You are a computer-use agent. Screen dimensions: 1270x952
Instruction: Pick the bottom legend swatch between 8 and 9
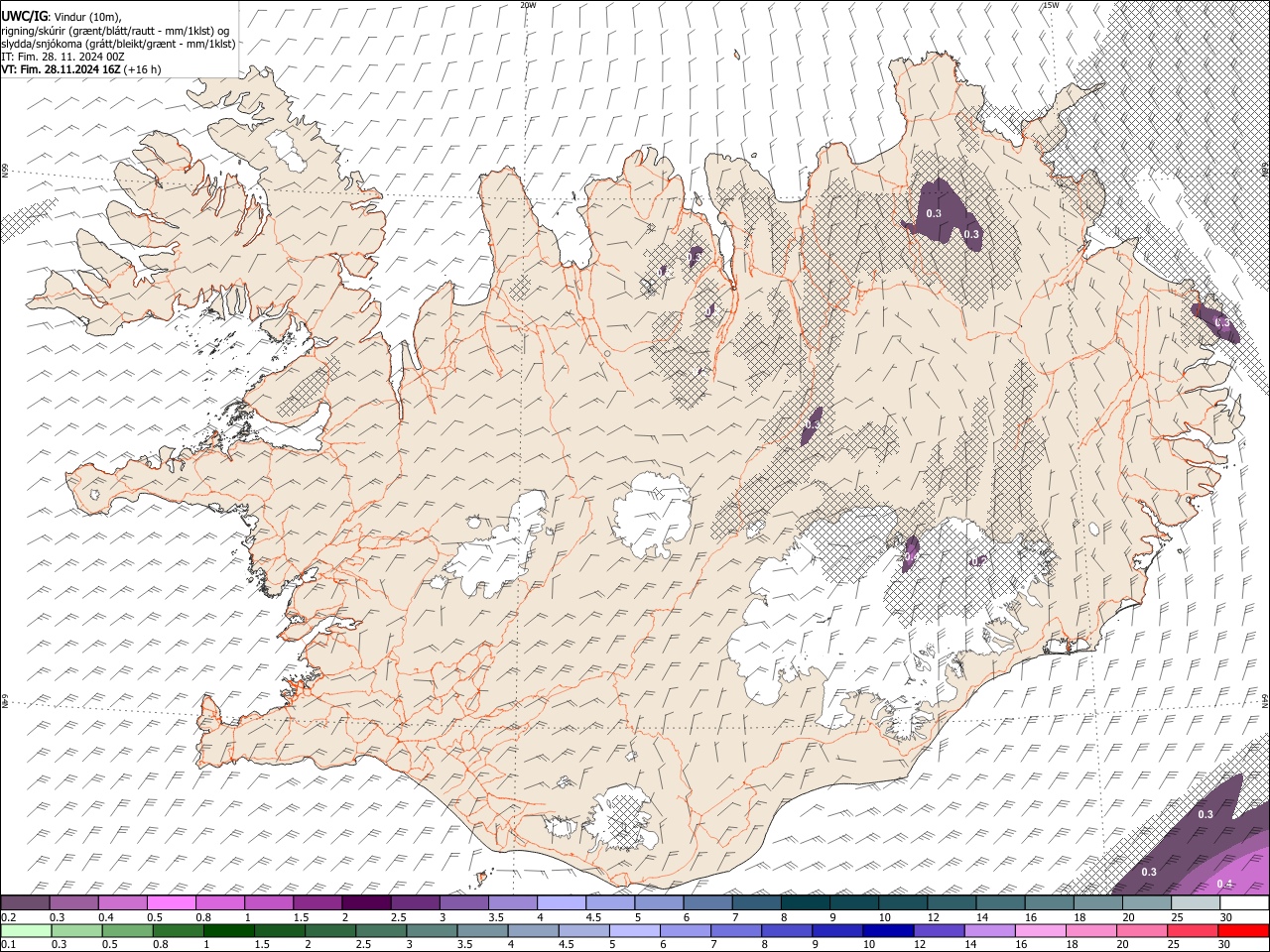785,931
